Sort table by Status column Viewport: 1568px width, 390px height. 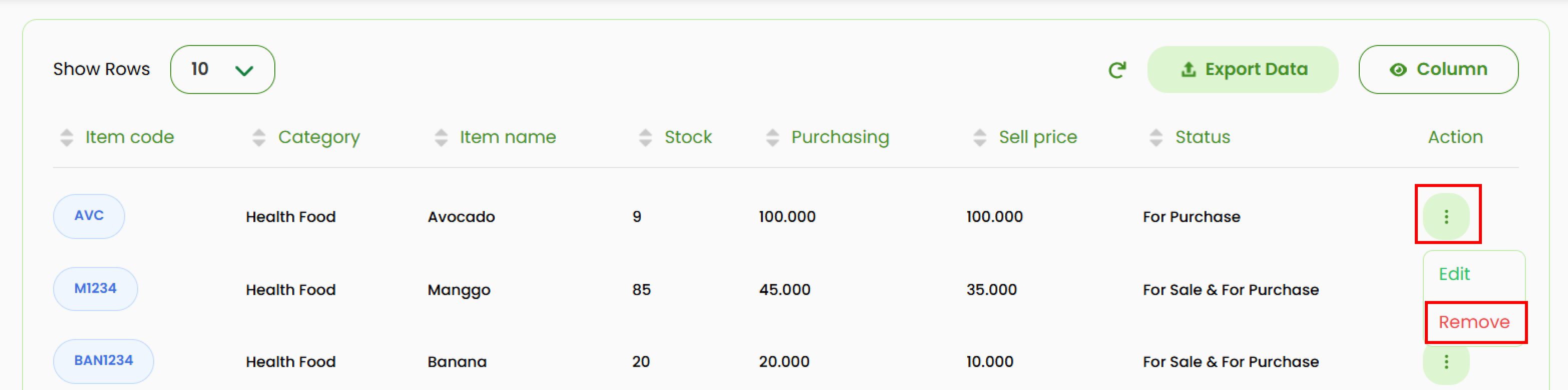click(x=1155, y=137)
